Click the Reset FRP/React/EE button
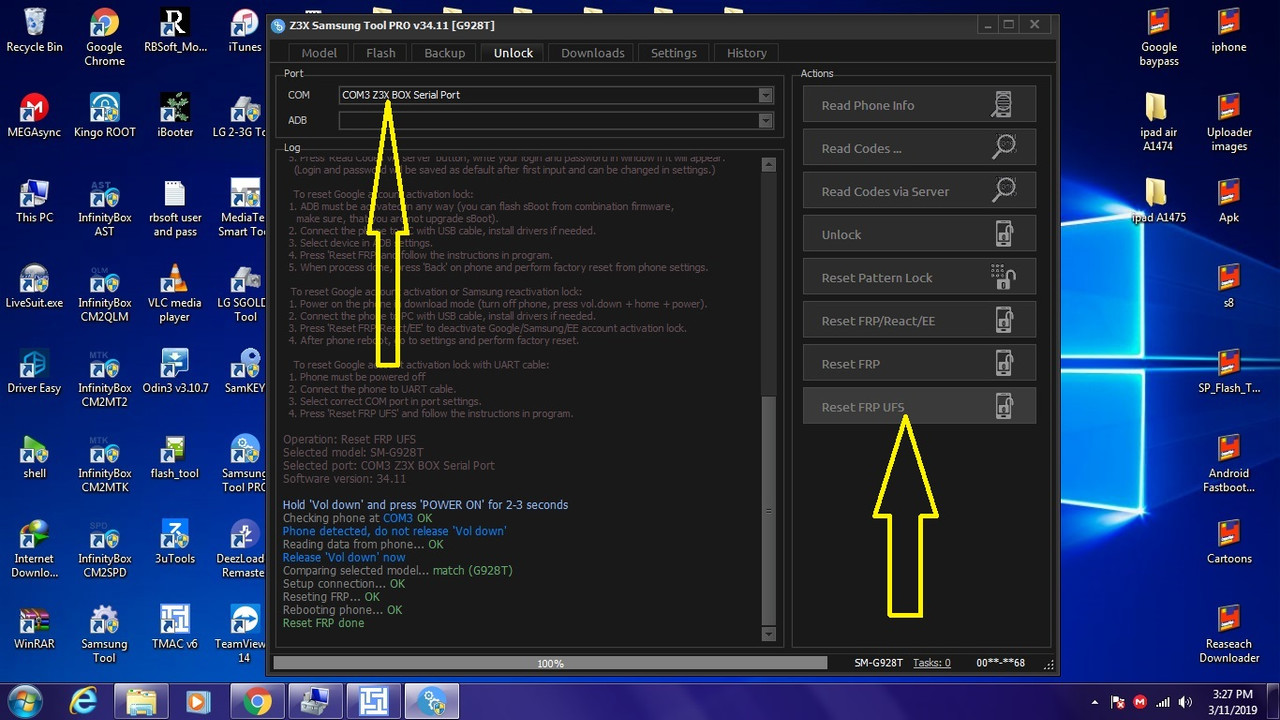 (x=919, y=320)
